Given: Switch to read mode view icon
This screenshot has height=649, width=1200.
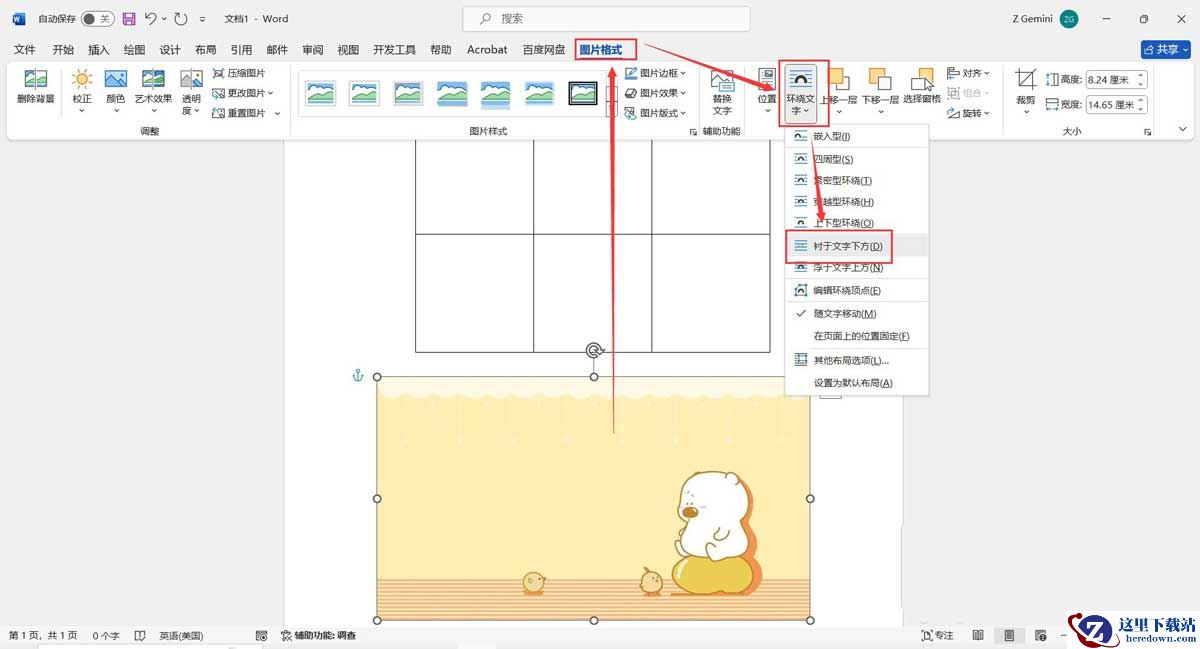Looking at the screenshot, I should pyautogui.click(x=978, y=636).
